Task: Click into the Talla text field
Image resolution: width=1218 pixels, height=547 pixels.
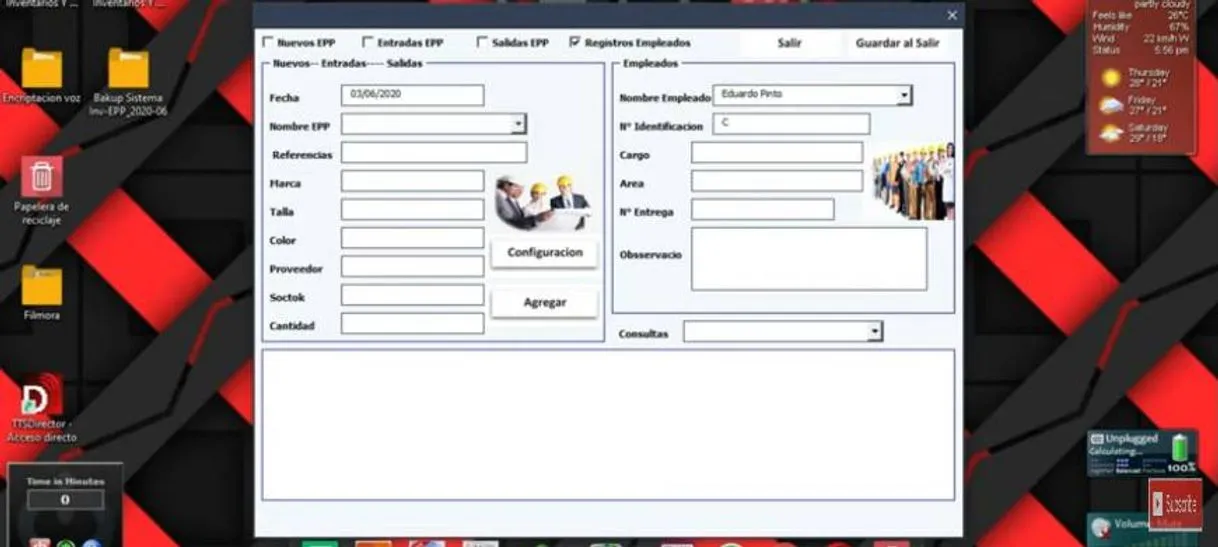Action: [412, 210]
